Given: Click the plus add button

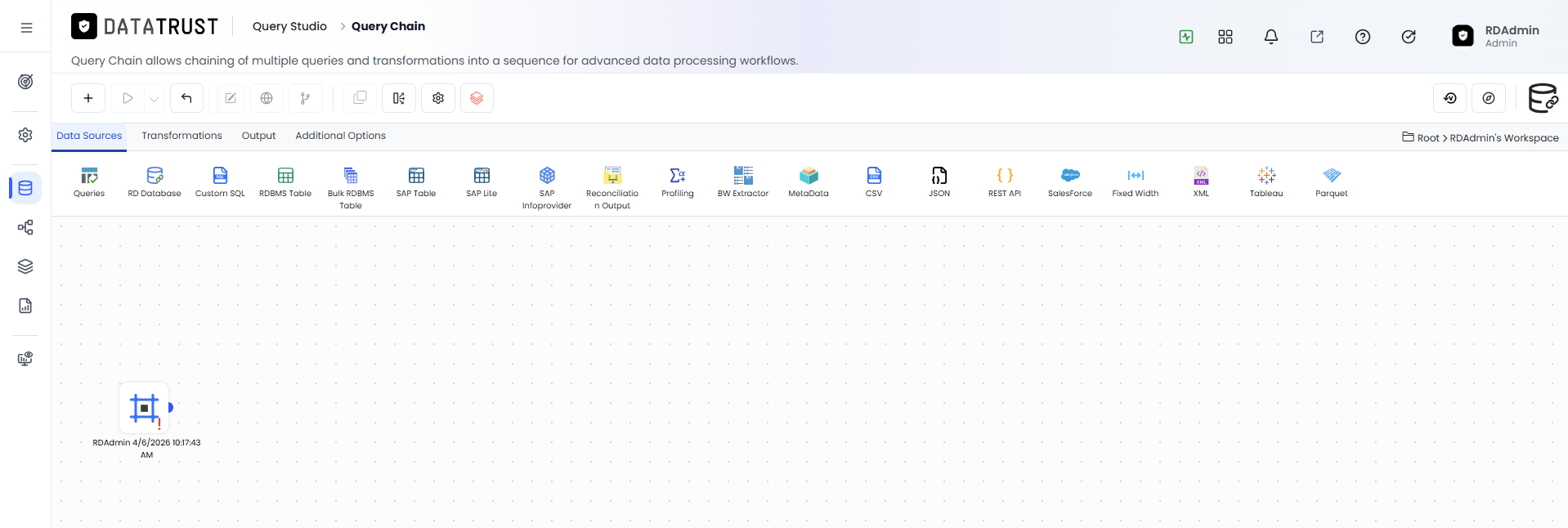Looking at the screenshot, I should [88, 98].
